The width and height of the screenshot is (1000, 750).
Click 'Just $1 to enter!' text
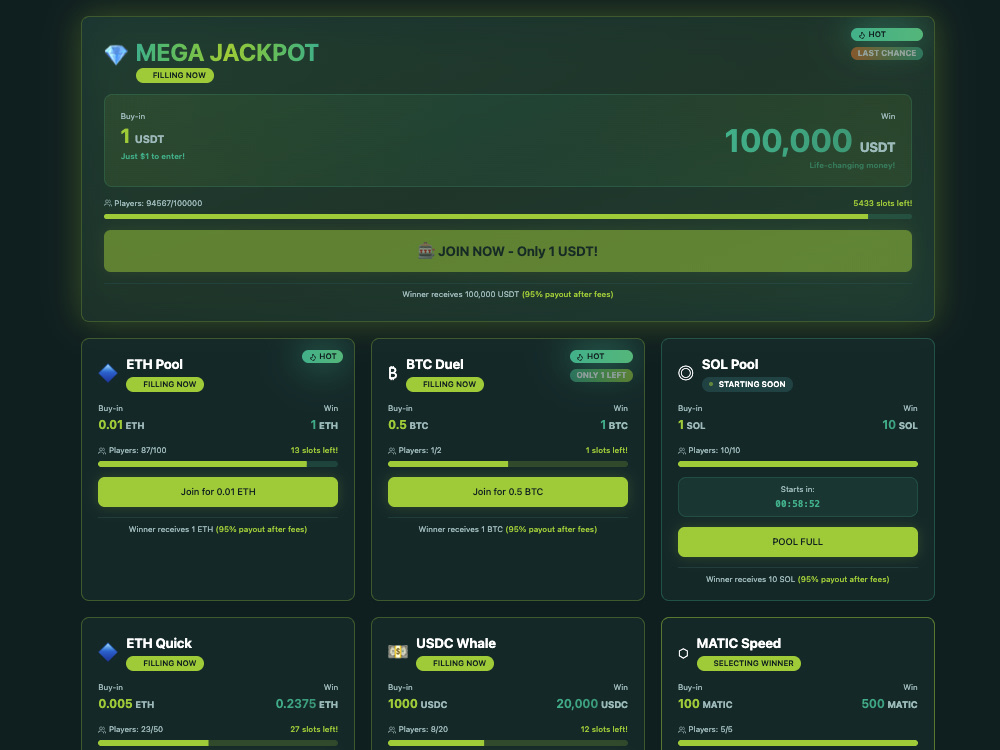(152, 156)
